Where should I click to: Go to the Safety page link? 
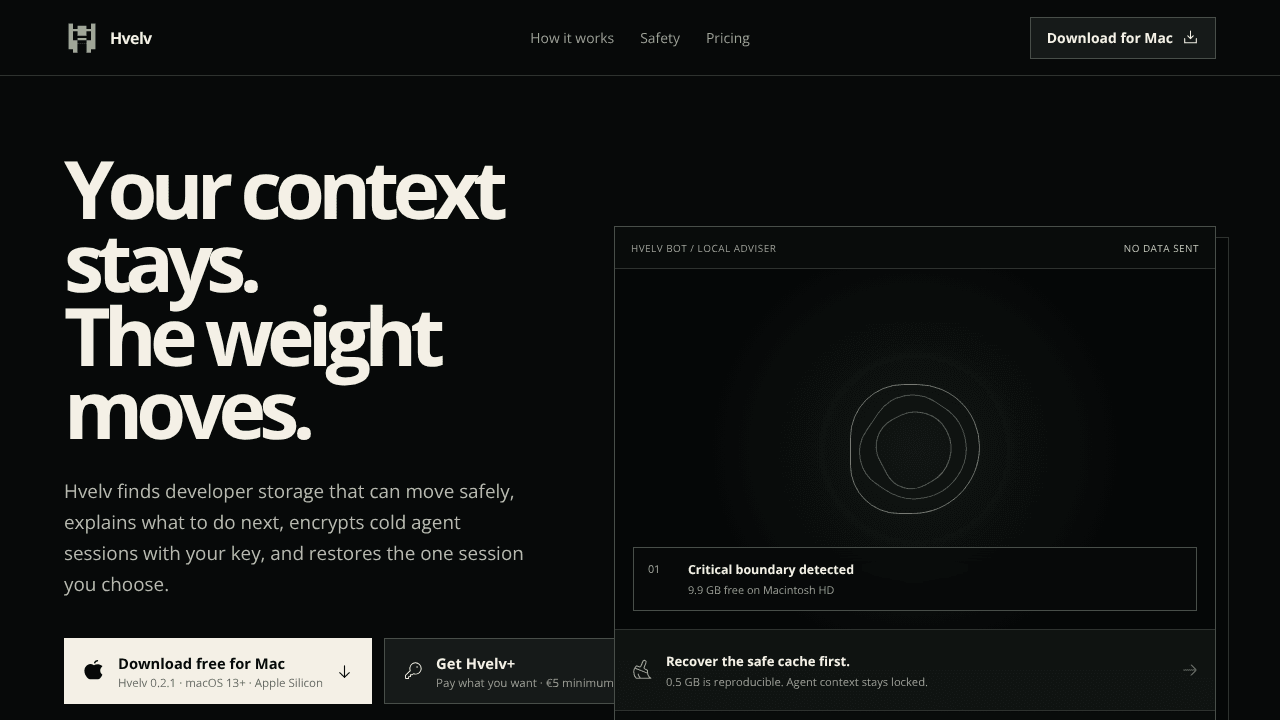click(660, 38)
